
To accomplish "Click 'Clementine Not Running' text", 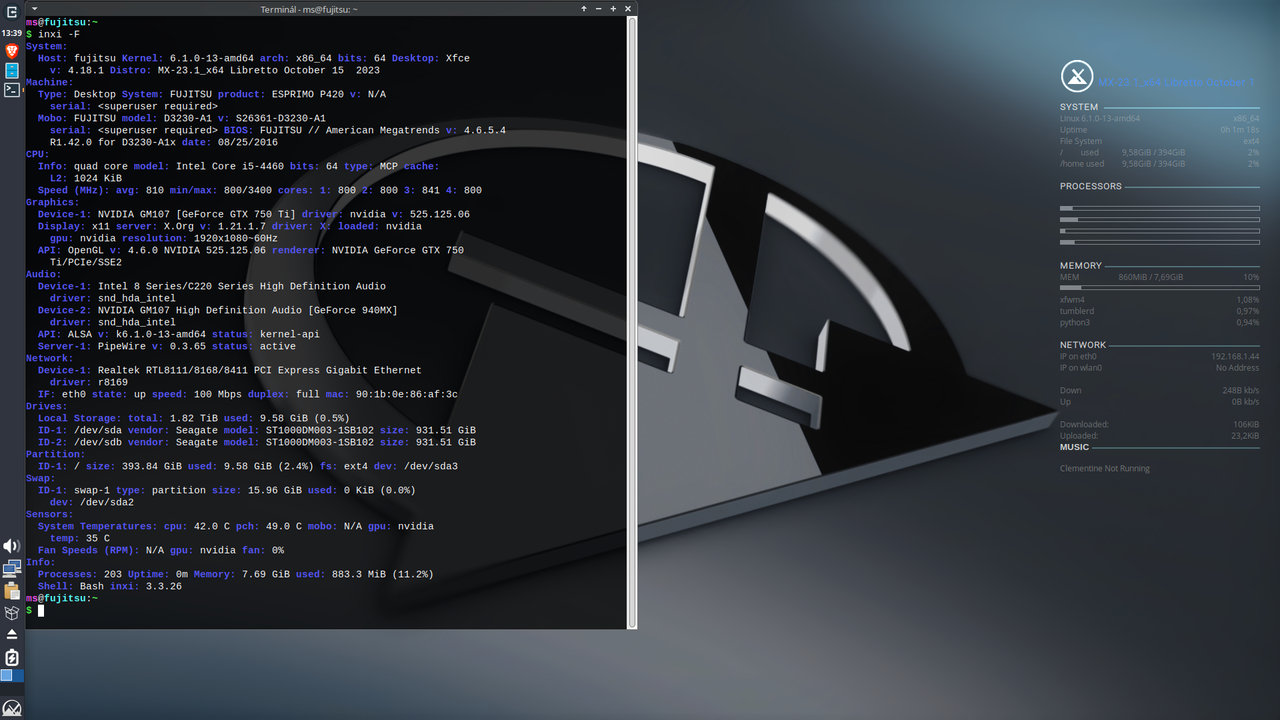I will (x=1105, y=468).
